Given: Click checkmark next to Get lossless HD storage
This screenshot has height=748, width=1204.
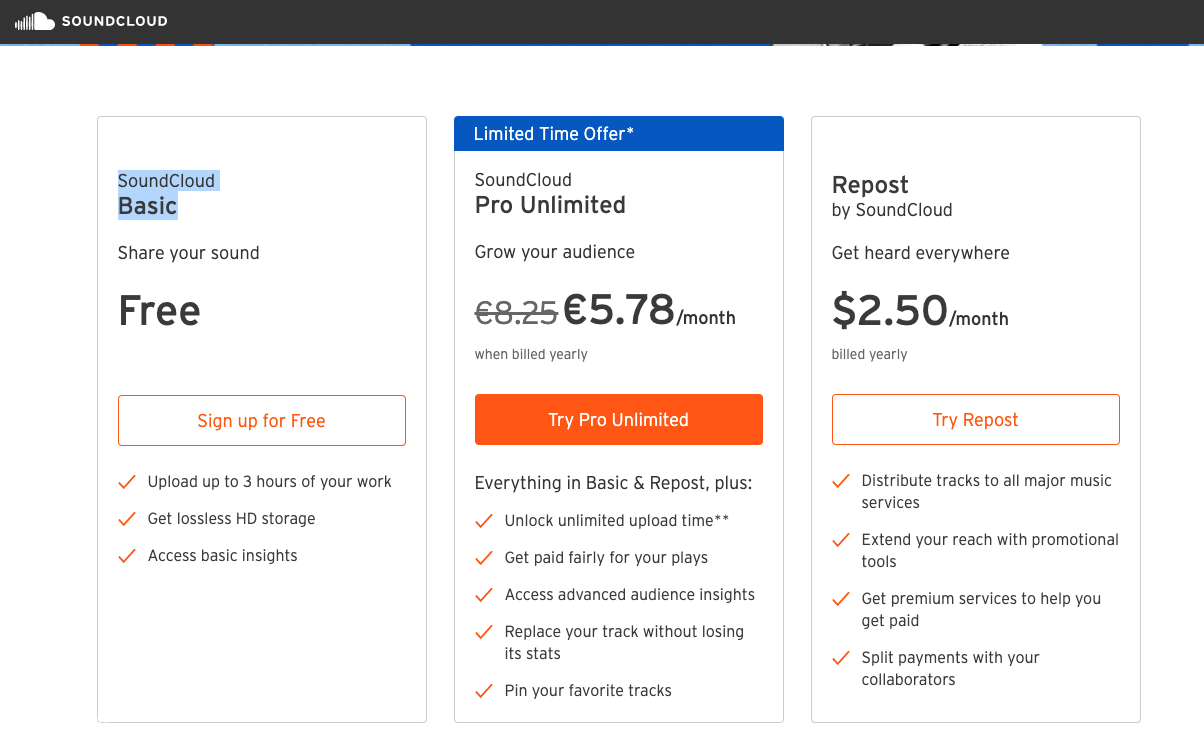Looking at the screenshot, I should pyautogui.click(x=127, y=519).
